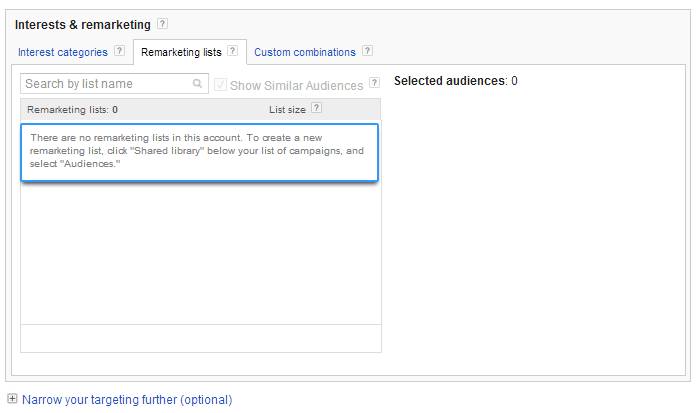Open help icon beside List size column
This screenshot has width=700, height=413.
pos(317,108)
